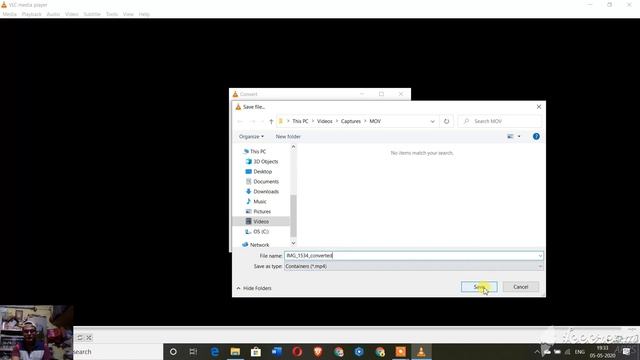Close the Save file dialog
Image resolution: width=640 pixels, height=360 pixels.
point(539,107)
